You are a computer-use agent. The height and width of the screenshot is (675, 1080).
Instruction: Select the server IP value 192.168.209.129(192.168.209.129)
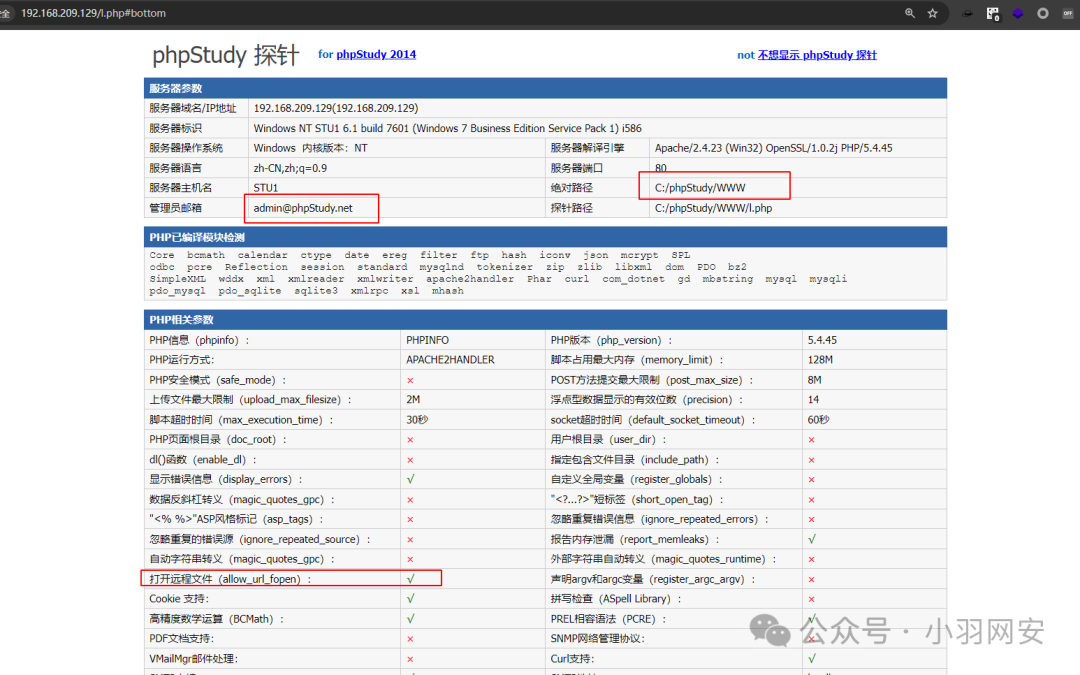(x=335, y=108)
